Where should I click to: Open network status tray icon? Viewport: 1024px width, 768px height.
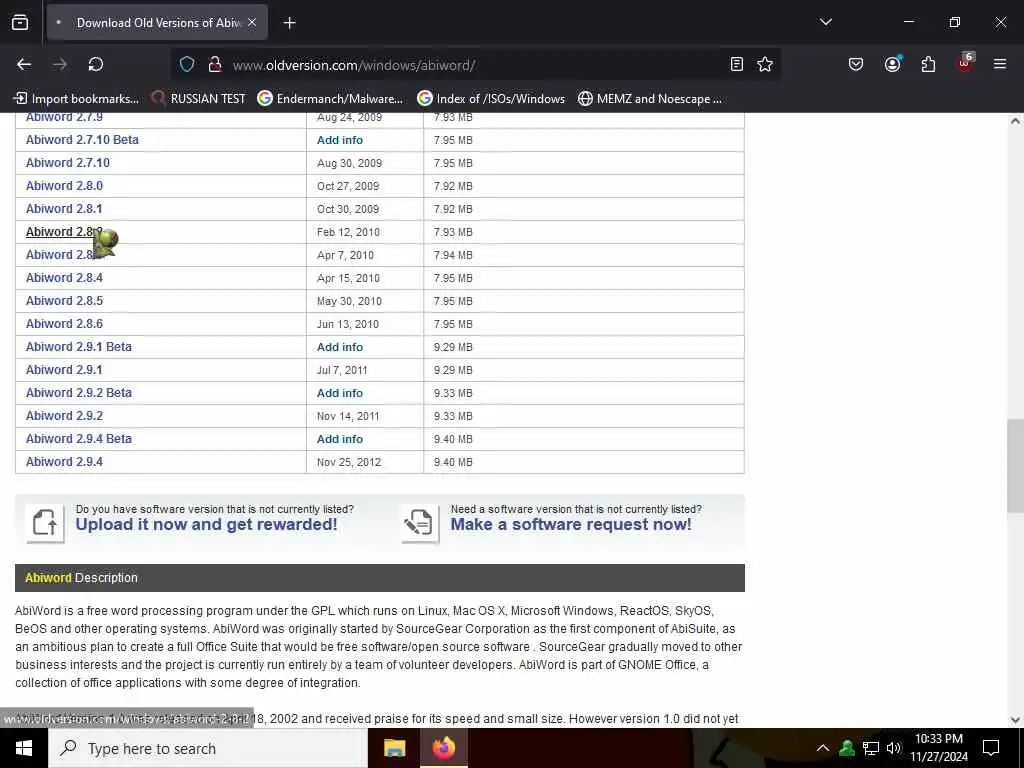tap(871, 748)
